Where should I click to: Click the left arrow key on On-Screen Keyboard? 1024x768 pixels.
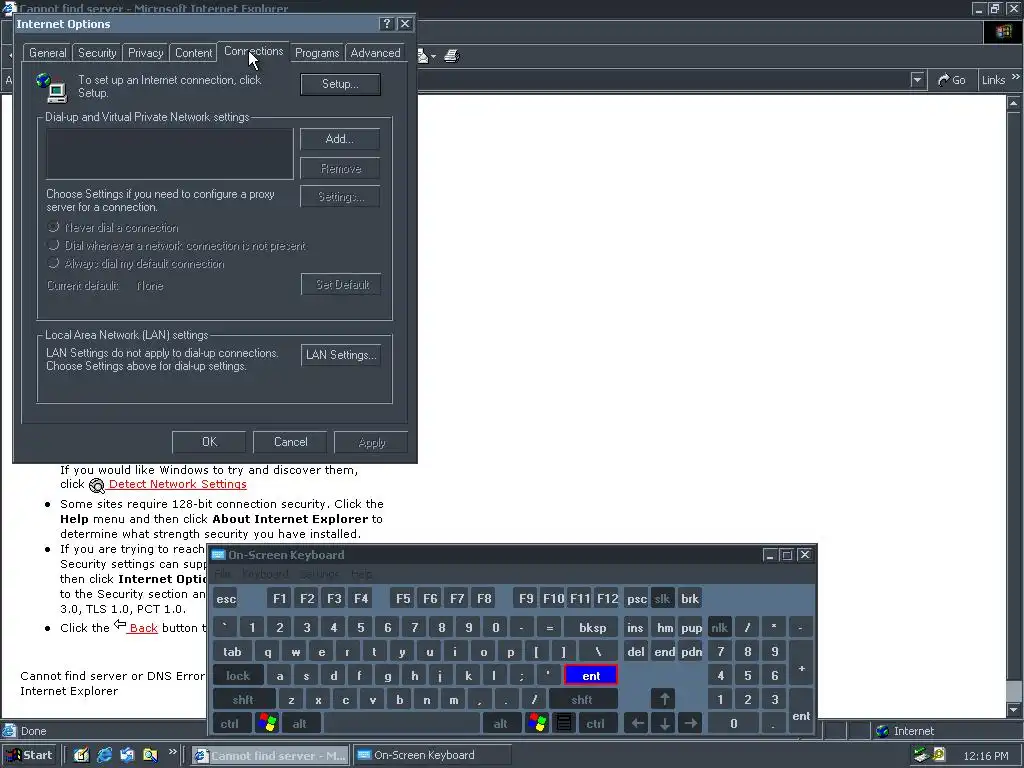point(637,723)
